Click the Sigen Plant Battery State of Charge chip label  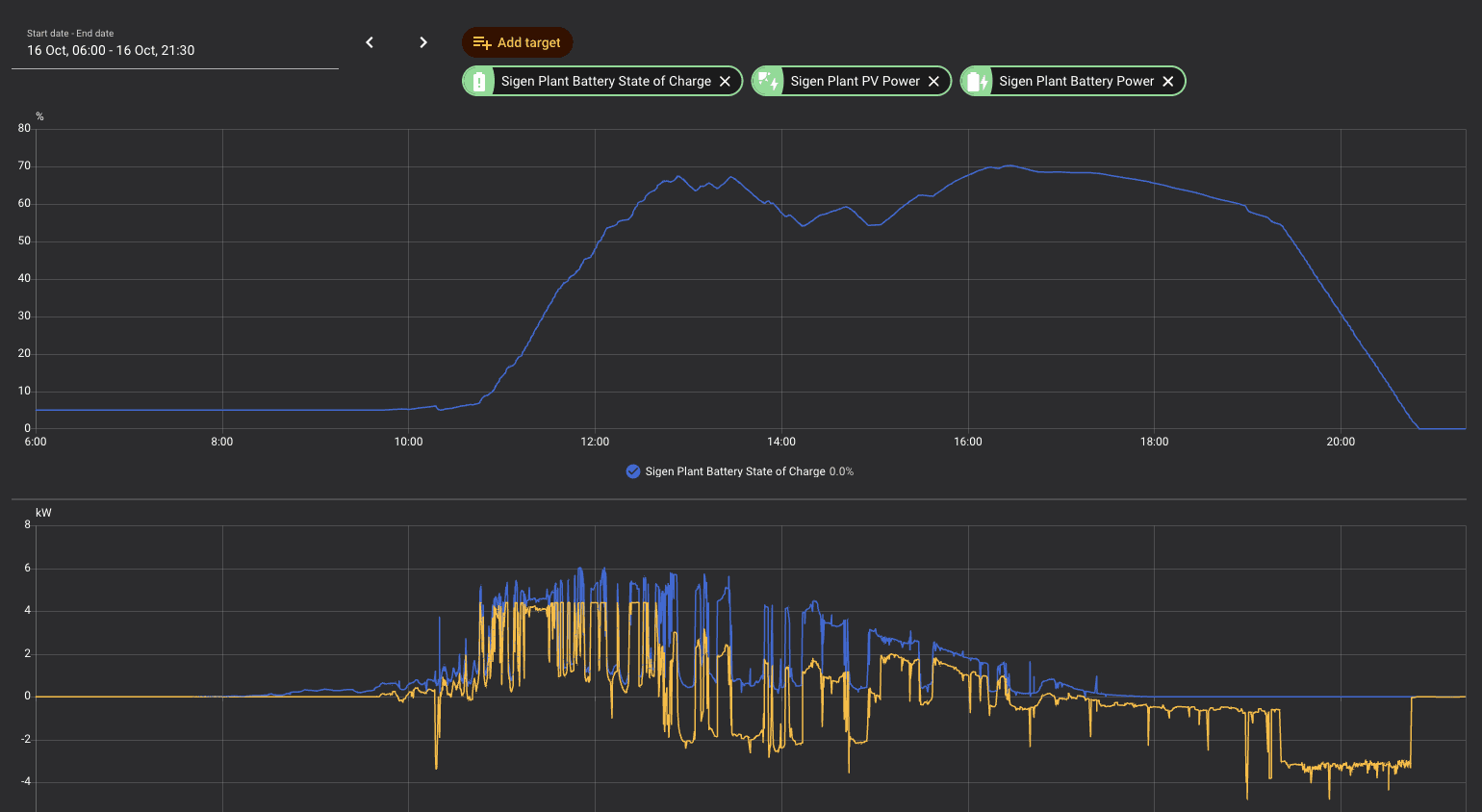coord(606,81)
